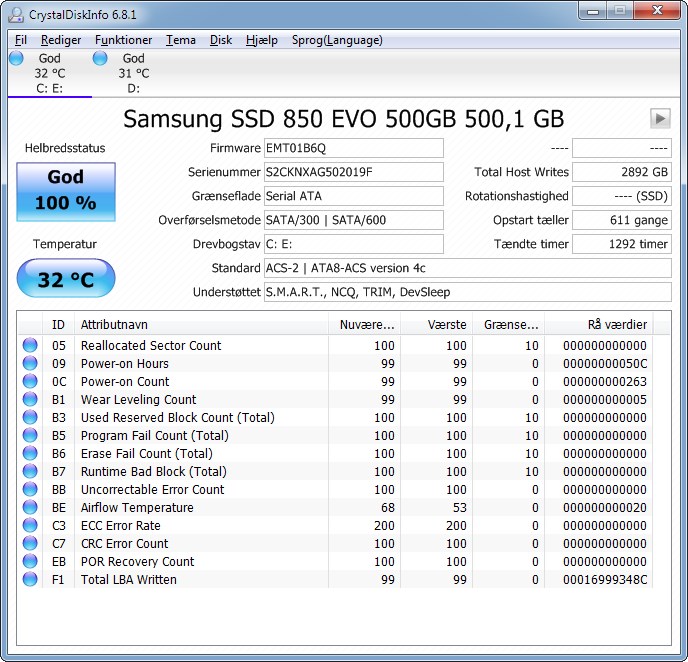Click status icon for Power-on Count

(x=30, y=381)
